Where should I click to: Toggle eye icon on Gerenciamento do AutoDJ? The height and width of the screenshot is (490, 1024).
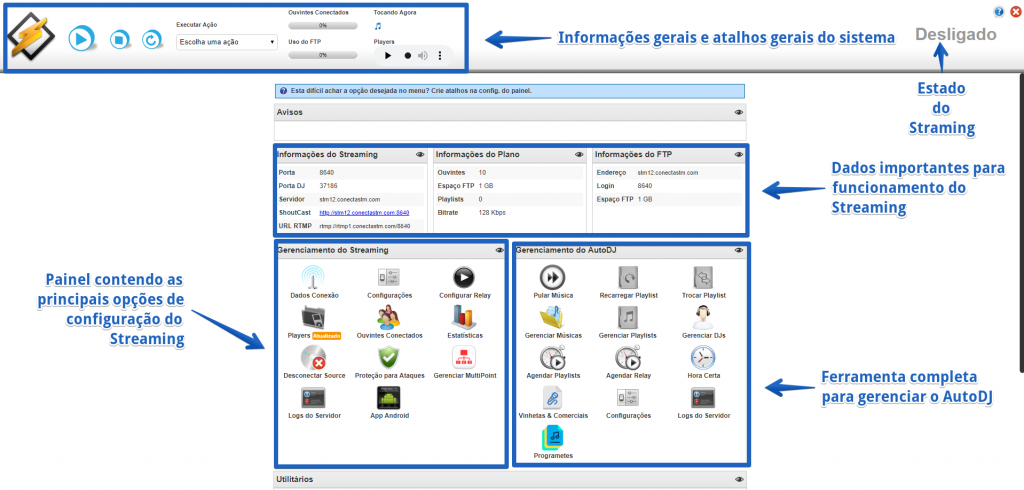(738, 250)
